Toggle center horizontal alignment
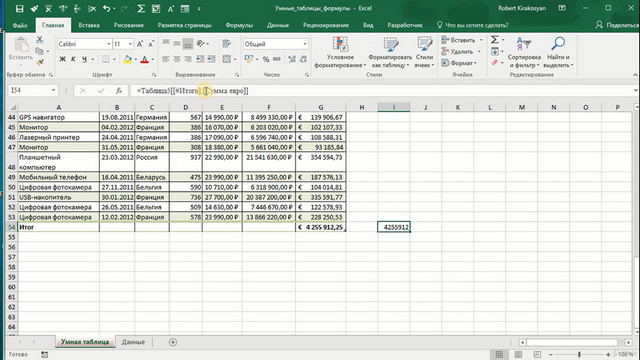The width and height of the screenshot is (640, 360). pos(177,59)
